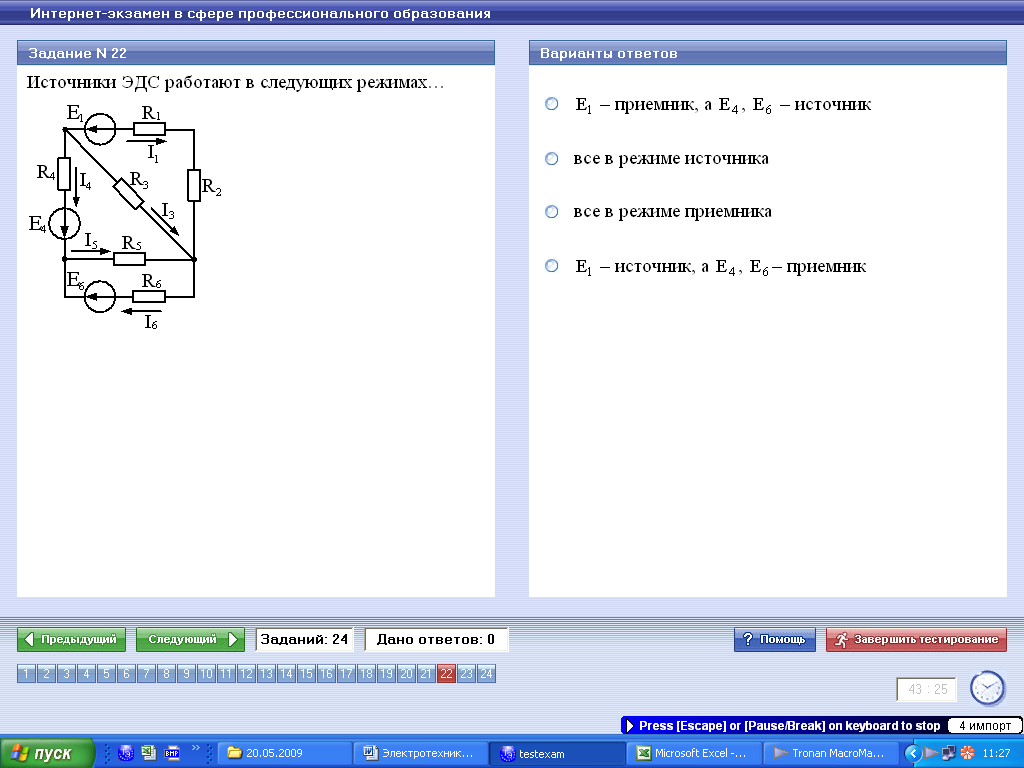Jump to question number 14
Screen dimensions: 1024x768
[x=287, y=673]
